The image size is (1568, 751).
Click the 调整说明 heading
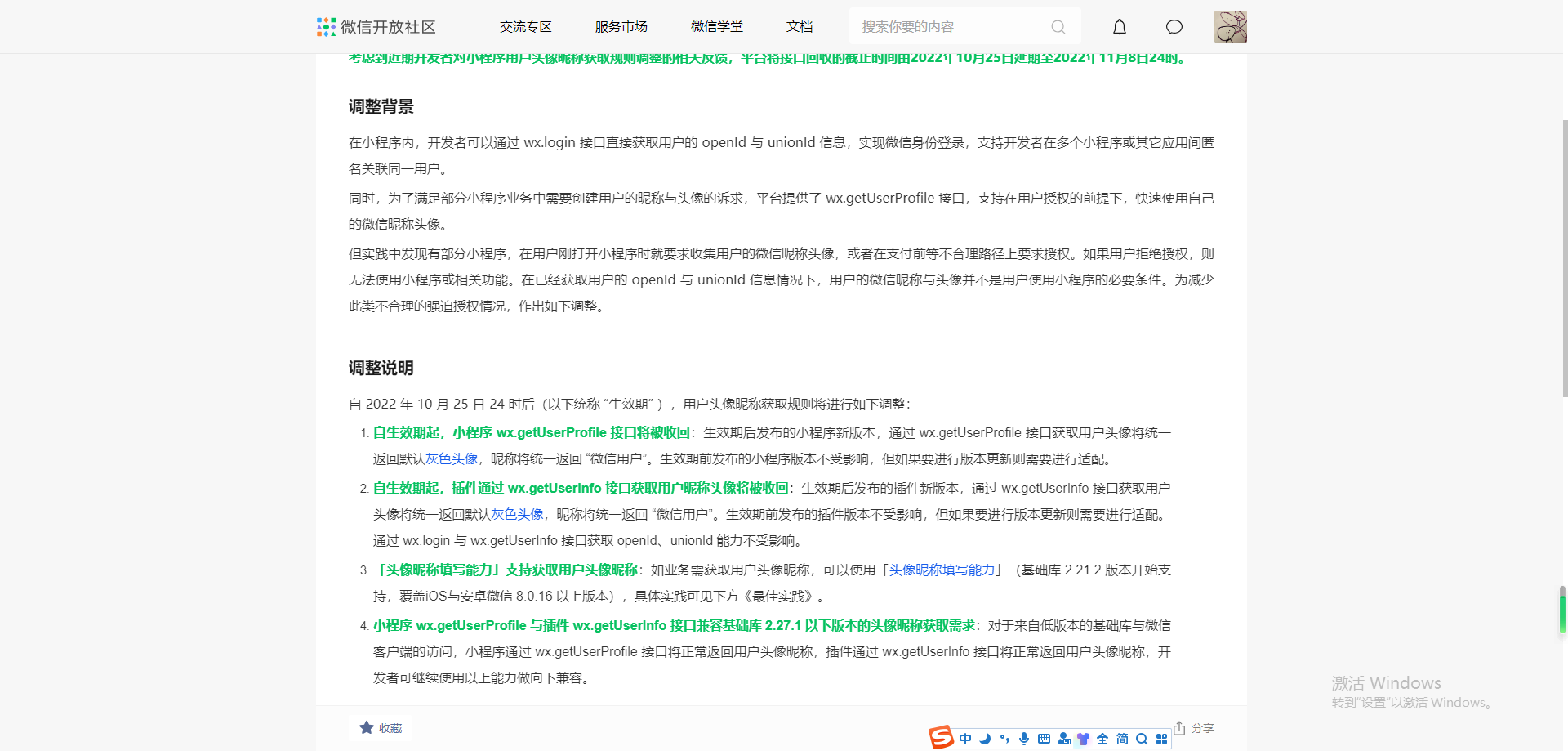[x=381, y=368]
